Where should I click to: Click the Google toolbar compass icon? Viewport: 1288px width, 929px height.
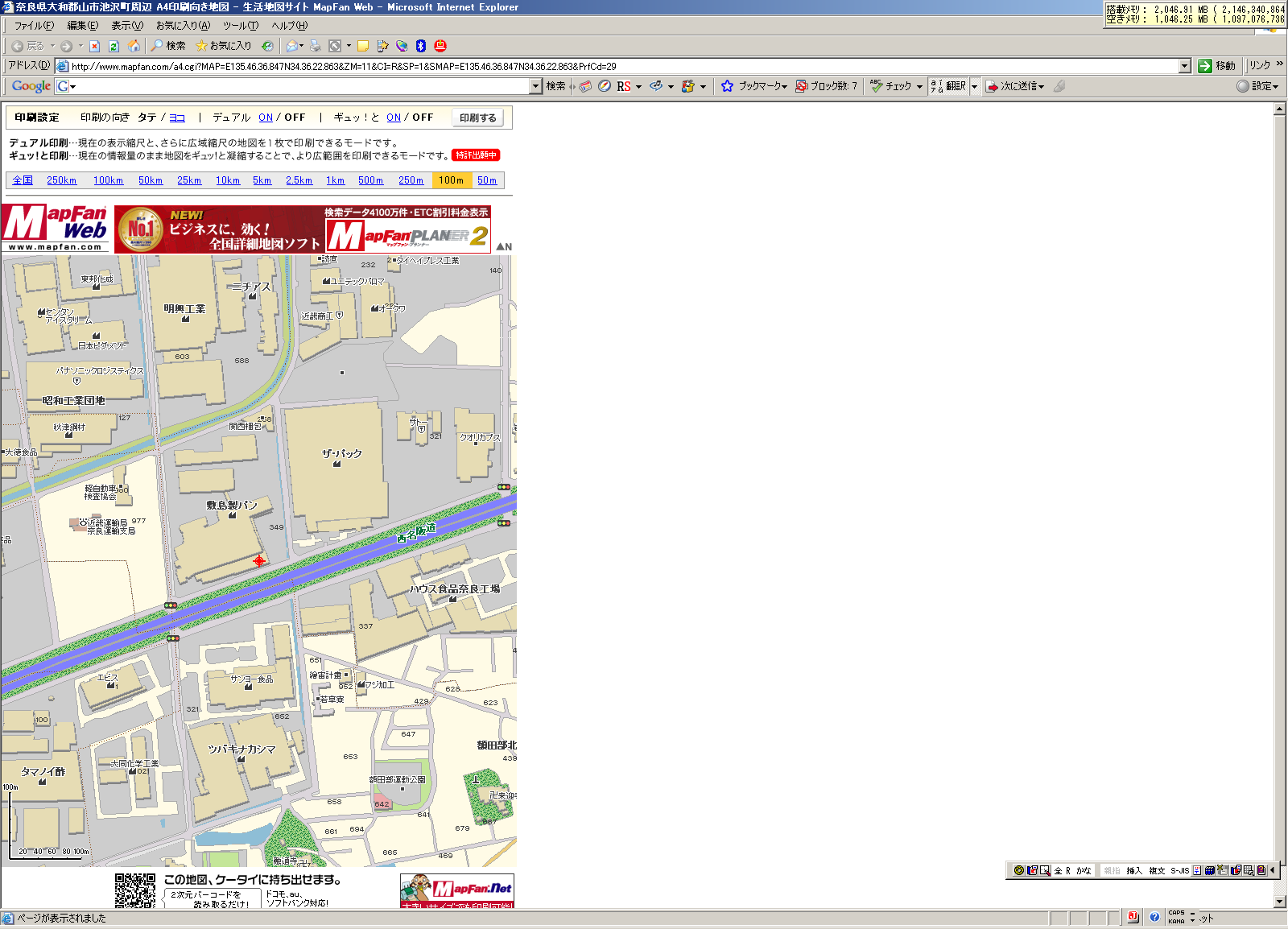point(604,86)
